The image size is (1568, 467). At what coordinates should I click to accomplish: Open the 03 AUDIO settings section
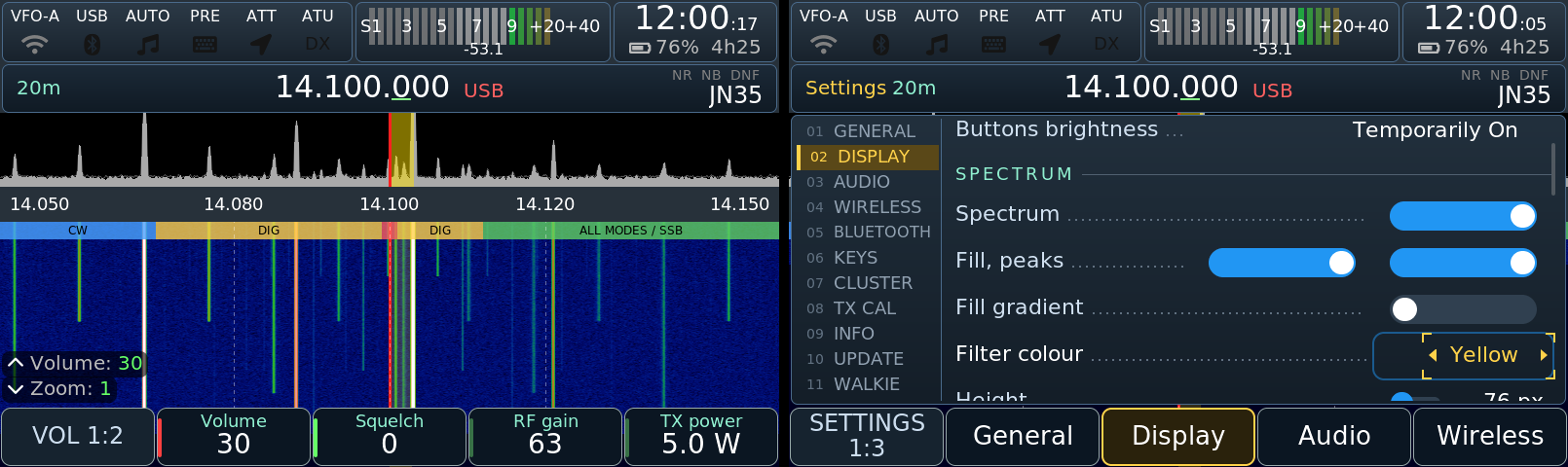(x=867, y=182)
